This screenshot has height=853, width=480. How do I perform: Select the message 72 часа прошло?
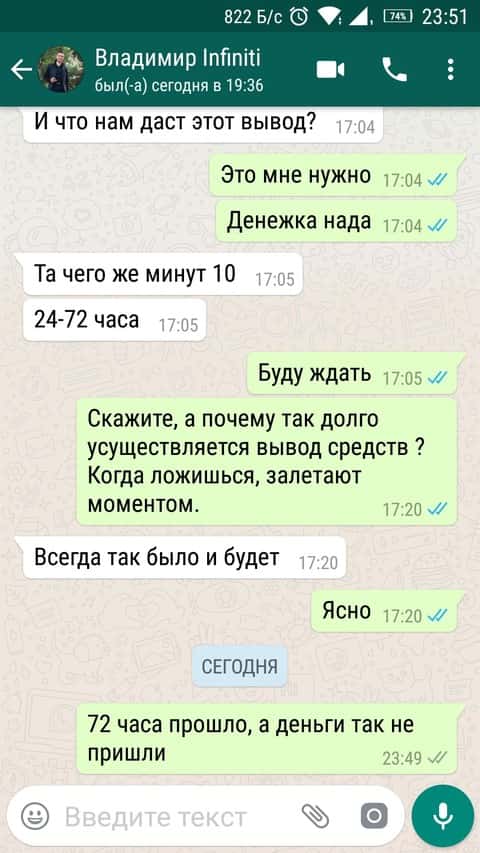pyautogui.click(x=267, y=738)
